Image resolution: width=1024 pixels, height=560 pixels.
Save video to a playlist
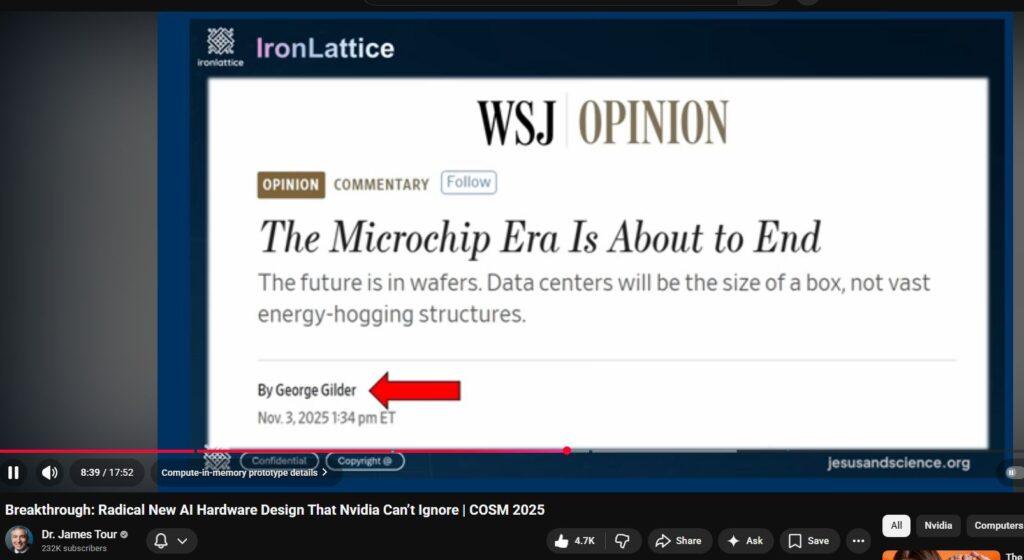(809, 541)
